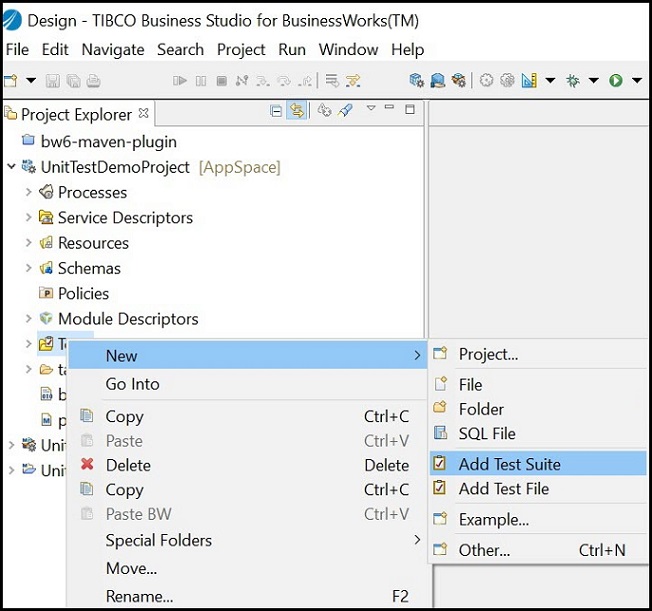Choose Rename... from context menu

(248, 596)
